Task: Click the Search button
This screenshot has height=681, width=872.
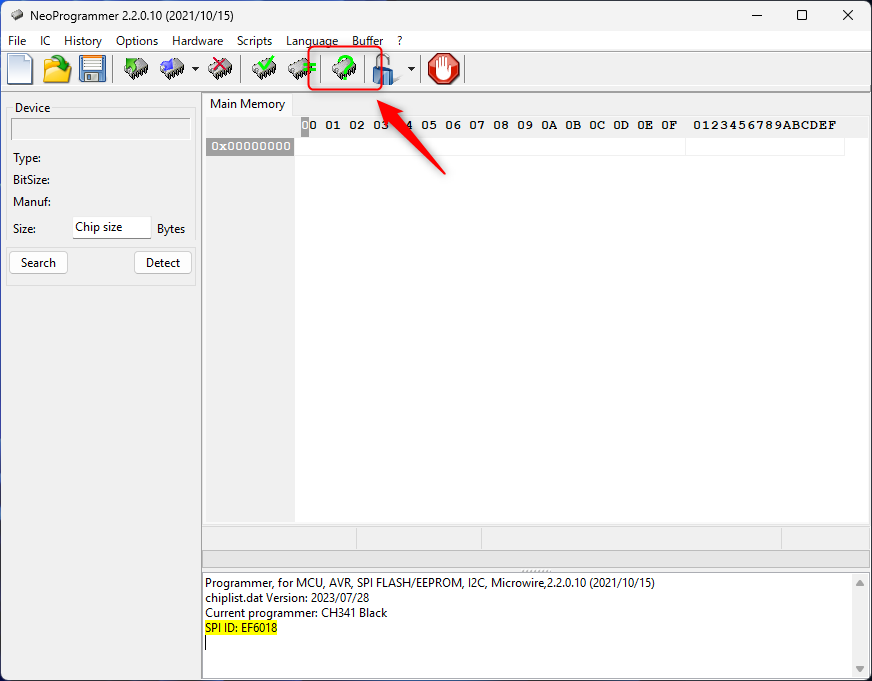Action: coord(38,263)
